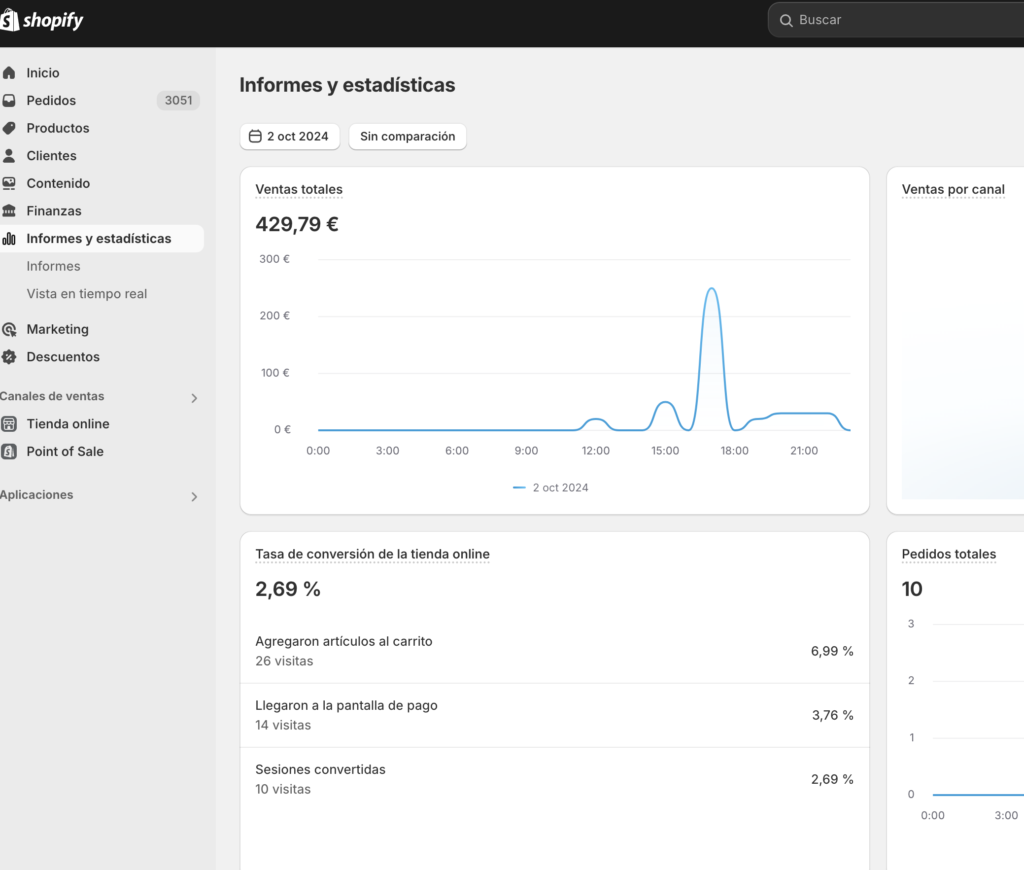Click the 2,69 % conversion rate headline
This screenshot has height=870, width=1024.
click(288, 589)
